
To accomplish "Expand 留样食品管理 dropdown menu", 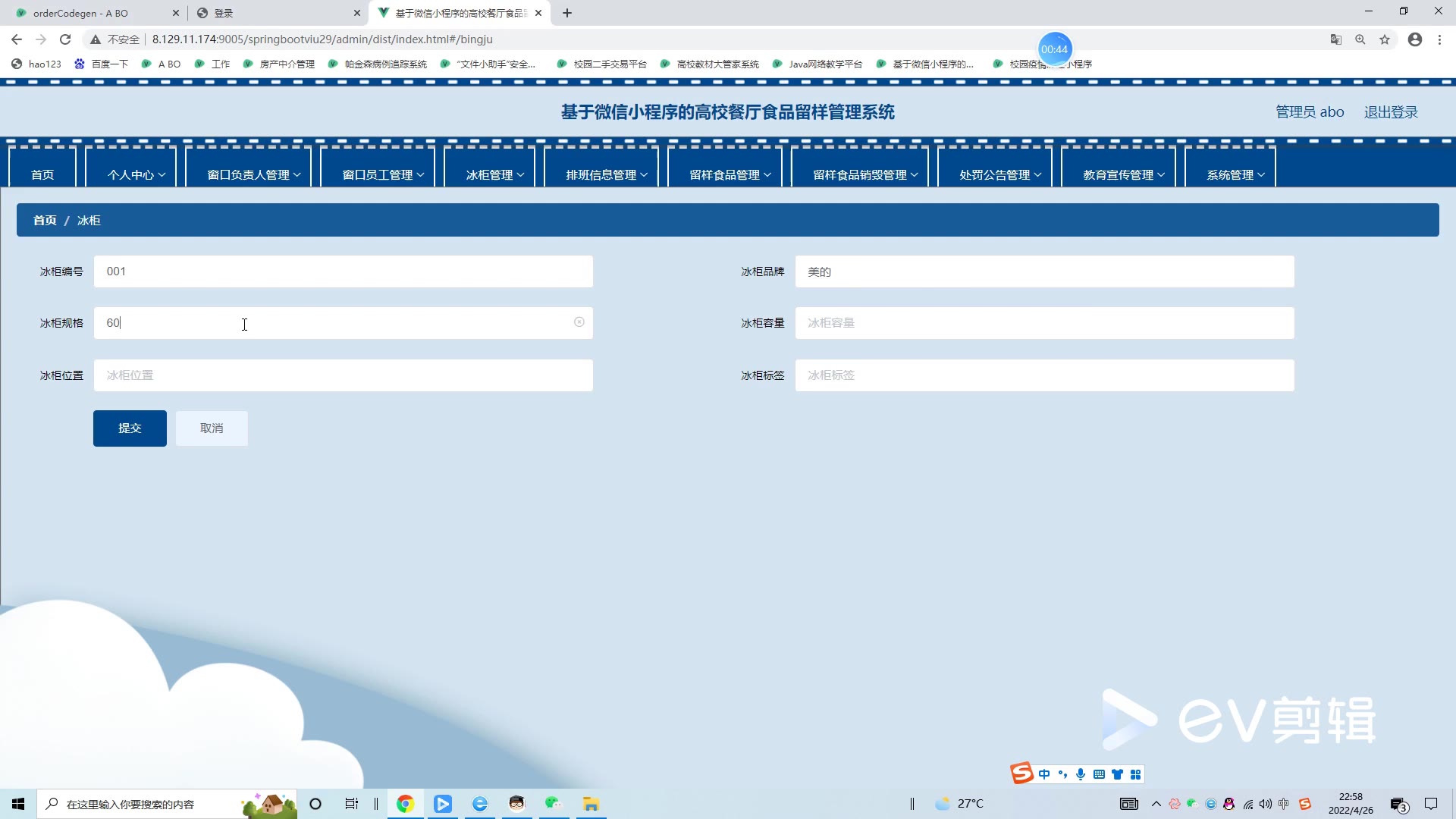I will coord(730,175).
